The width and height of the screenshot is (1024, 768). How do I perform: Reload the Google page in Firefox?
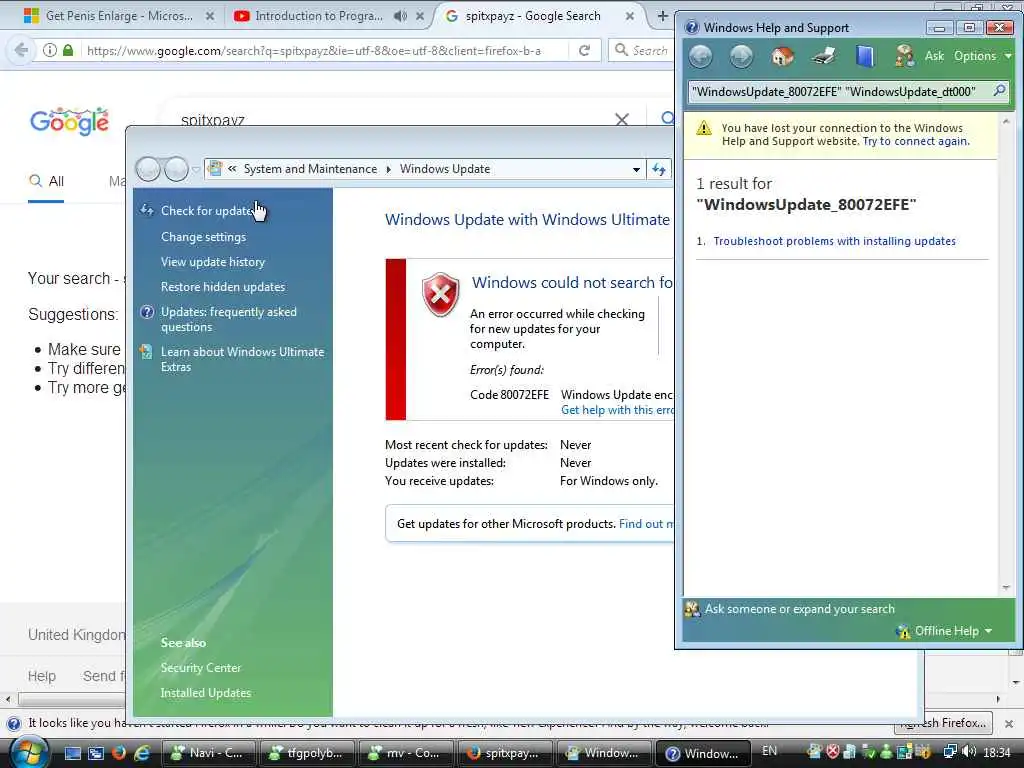click(584, 50)
